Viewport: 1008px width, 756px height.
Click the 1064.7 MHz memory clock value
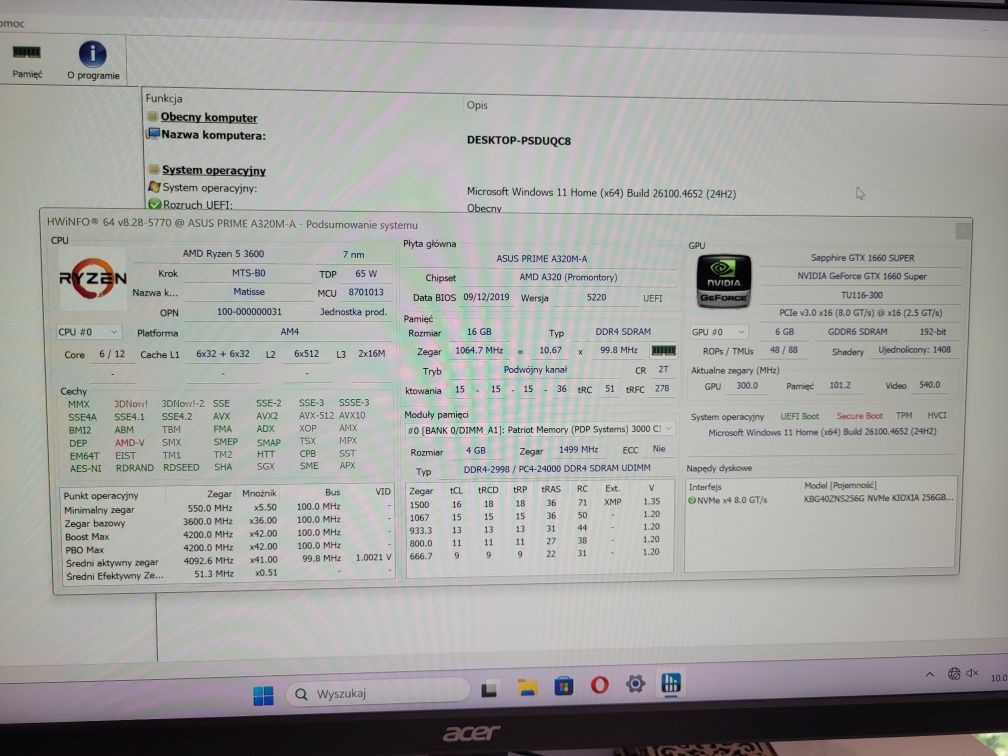pos(479,350)
